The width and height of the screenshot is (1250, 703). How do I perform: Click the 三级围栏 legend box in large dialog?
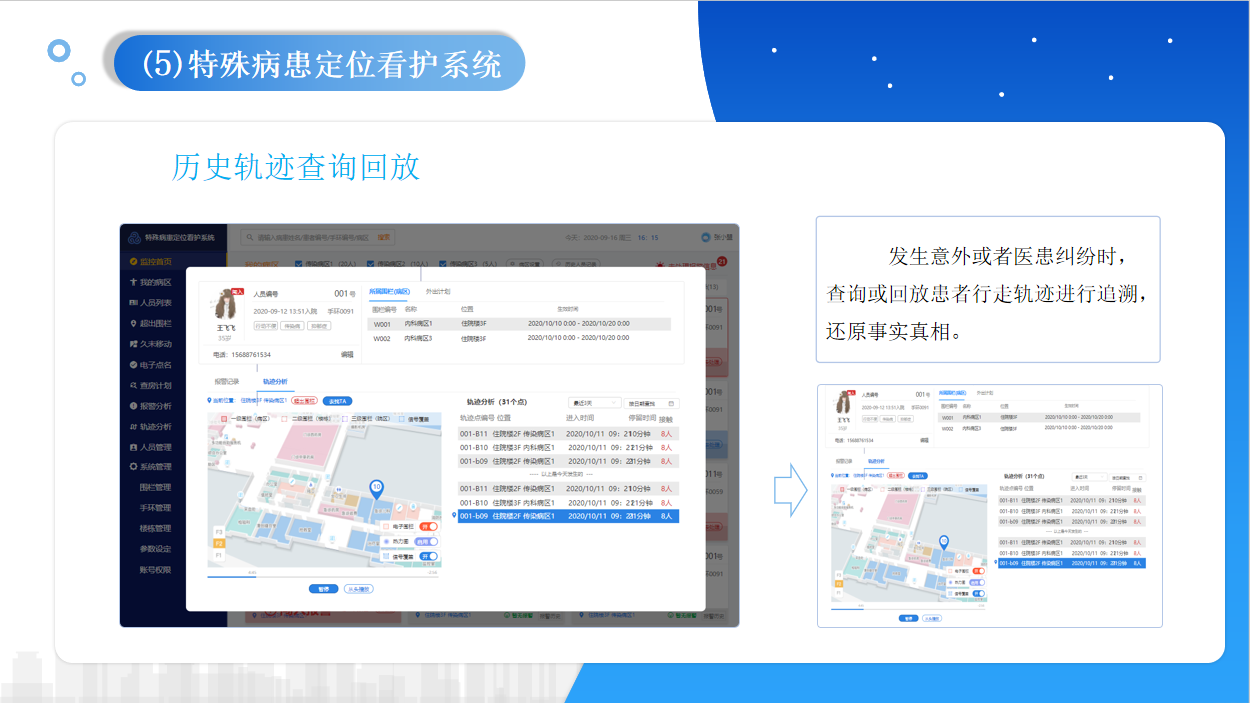pos(344,419)
